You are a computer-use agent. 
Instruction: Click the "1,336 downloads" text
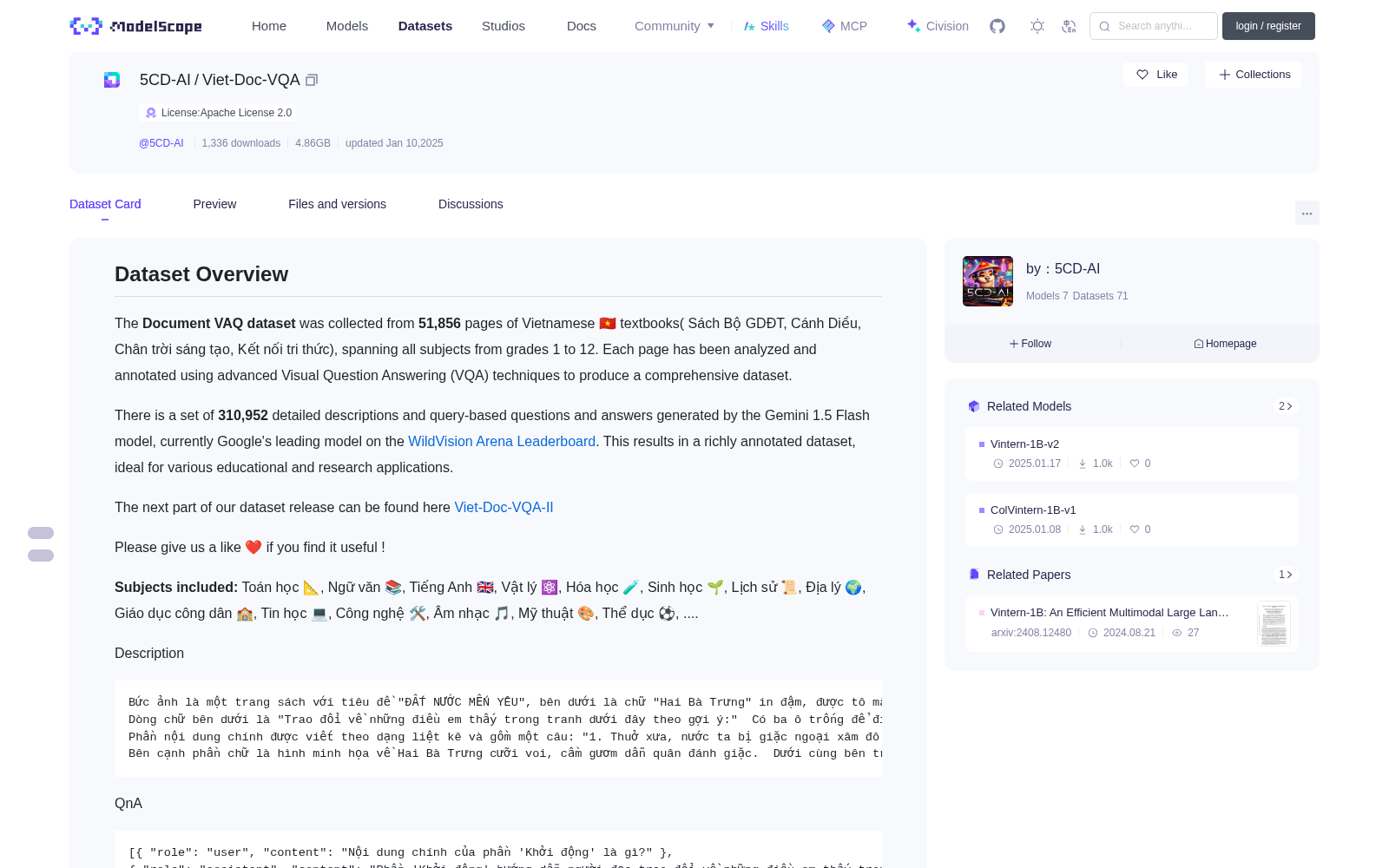(241, 143)
